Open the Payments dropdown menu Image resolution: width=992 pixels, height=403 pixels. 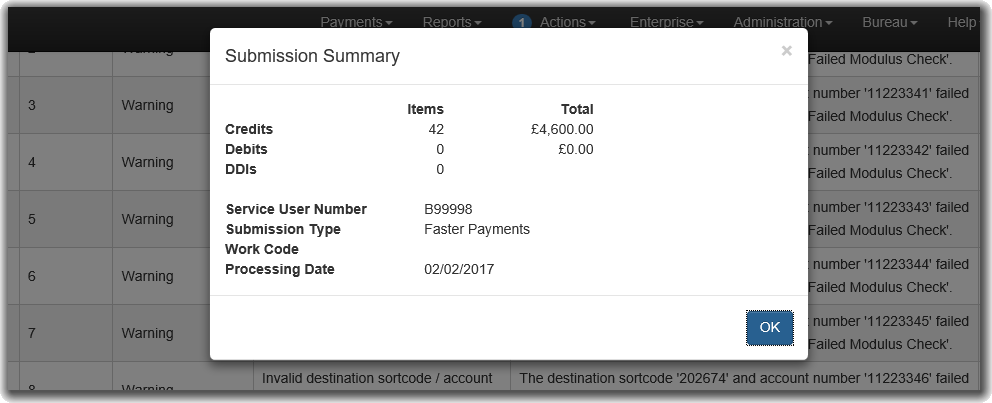356,22
